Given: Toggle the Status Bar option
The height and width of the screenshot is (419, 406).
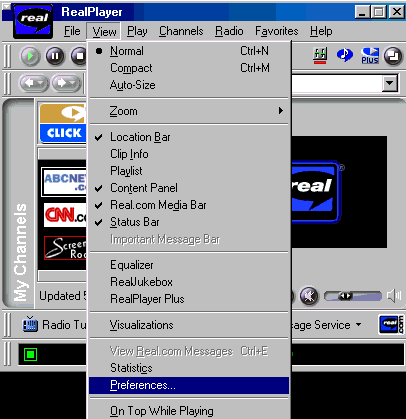Looking at the screenshot, I should click(189, 222).
